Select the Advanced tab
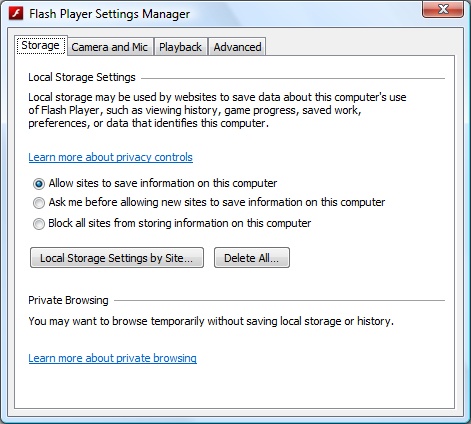This screenshot has height=424, width=471. pos(237,47)
